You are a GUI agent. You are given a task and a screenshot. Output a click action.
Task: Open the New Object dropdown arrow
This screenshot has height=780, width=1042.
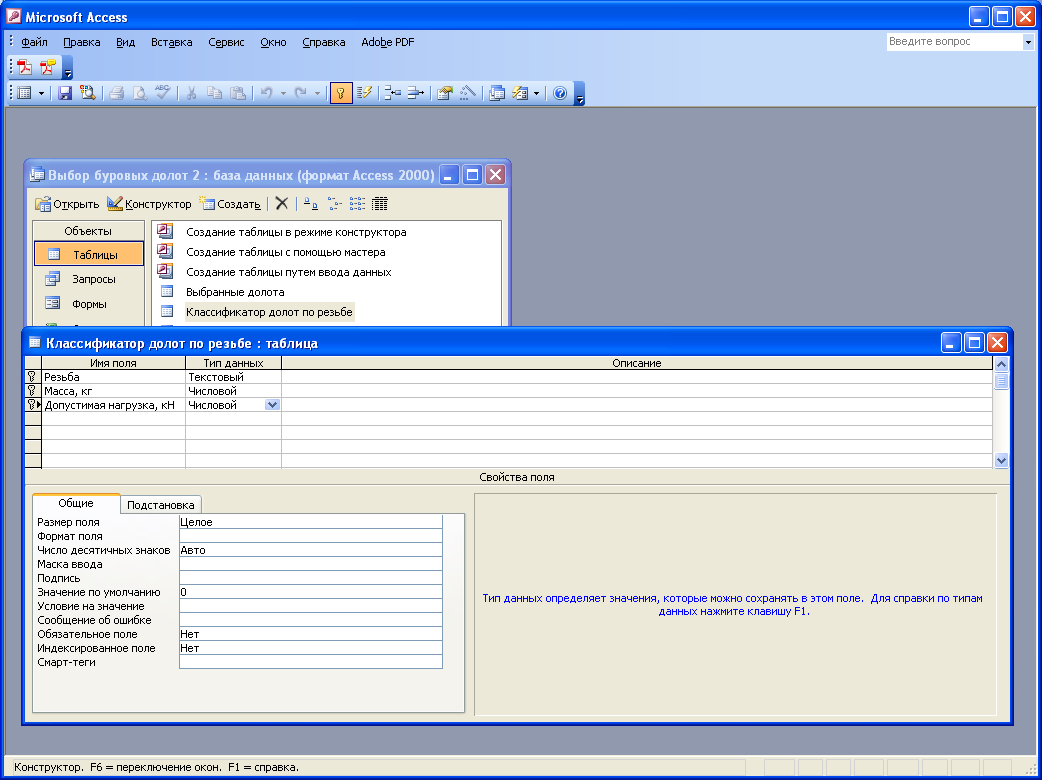[536, 94]
